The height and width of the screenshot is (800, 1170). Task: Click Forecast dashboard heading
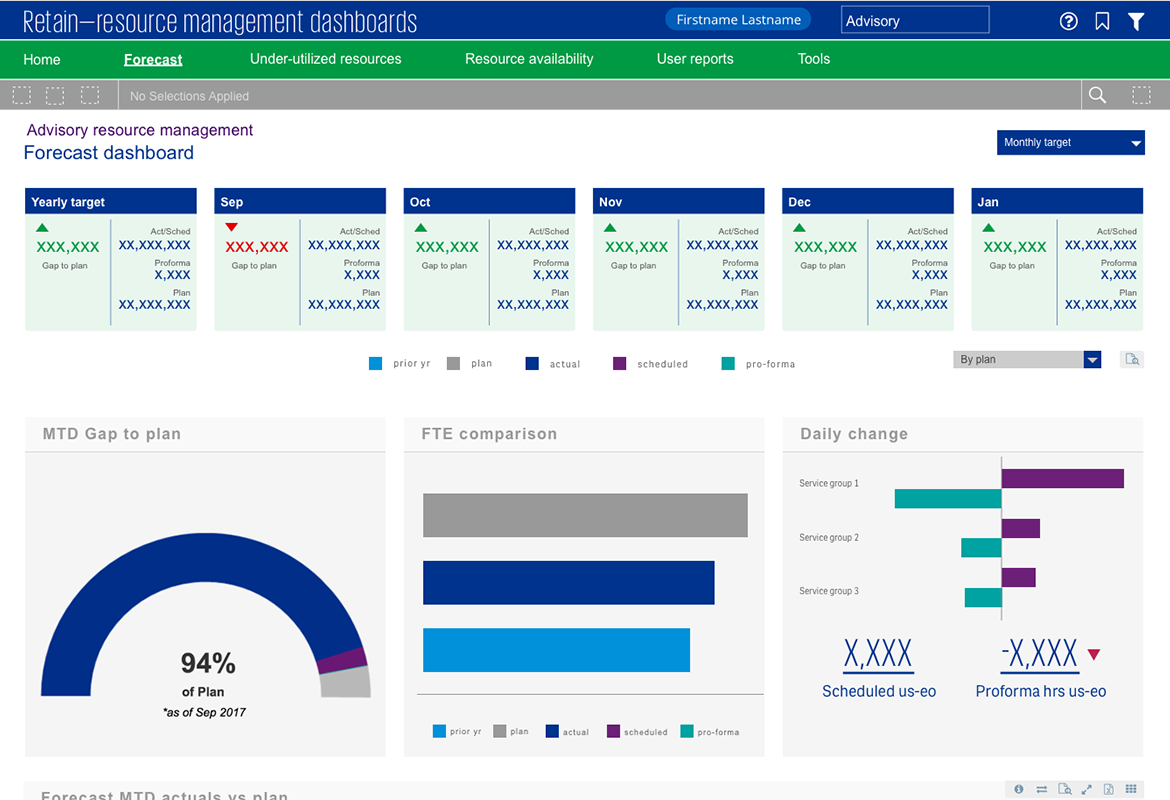point(109,153)
